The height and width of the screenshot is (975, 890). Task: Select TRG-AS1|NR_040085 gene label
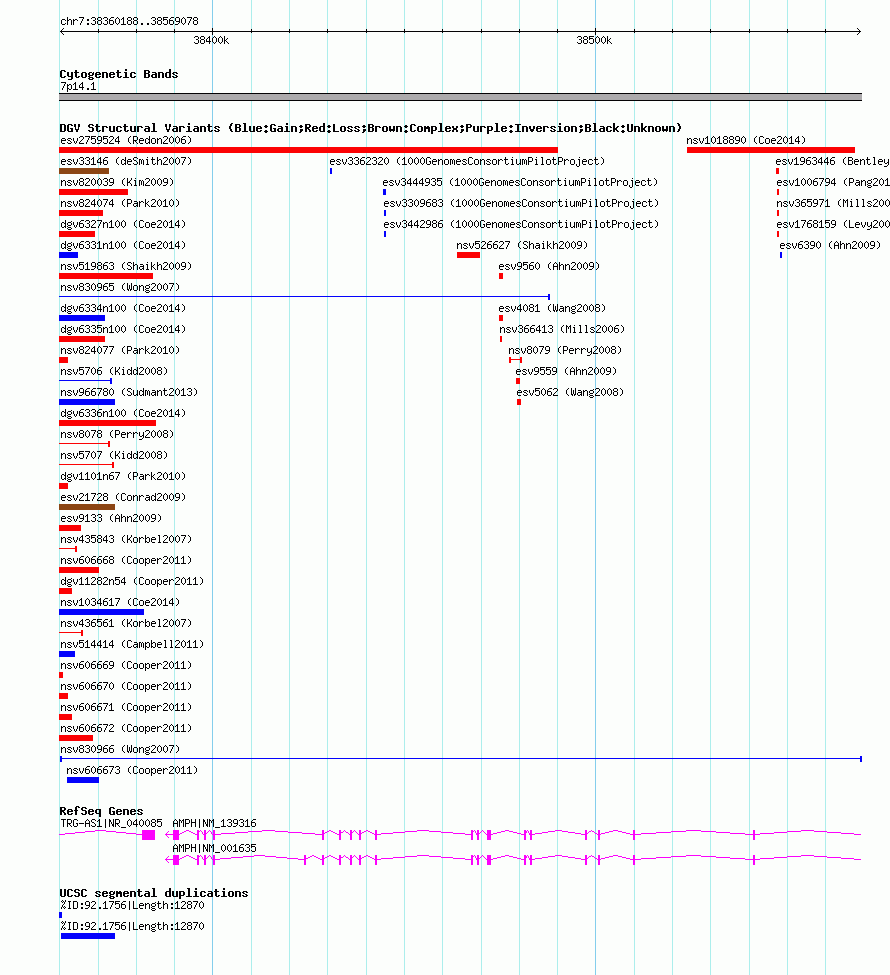[x=111, y=824]
